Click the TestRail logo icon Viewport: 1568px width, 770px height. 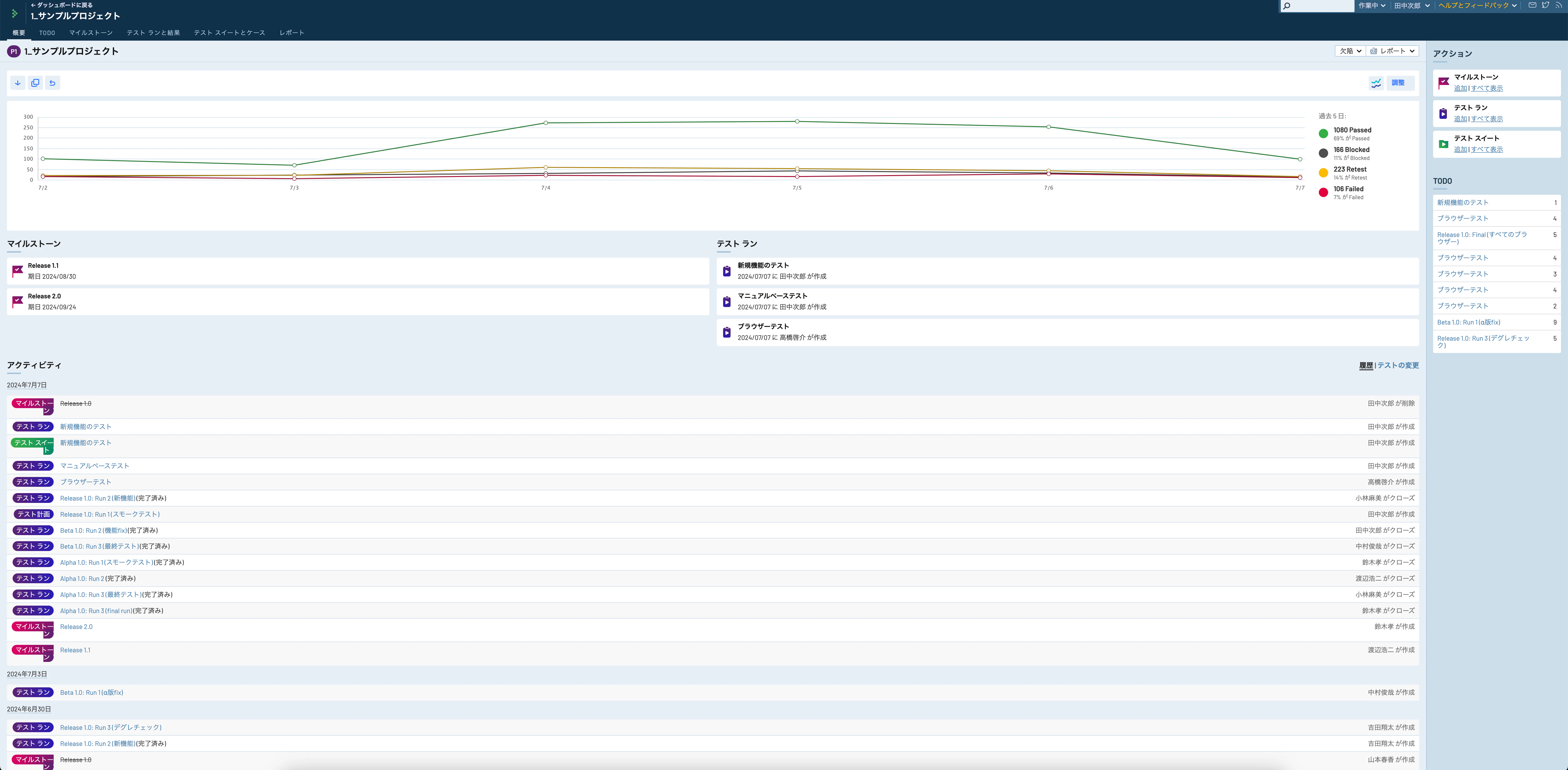tap(15, 13)
